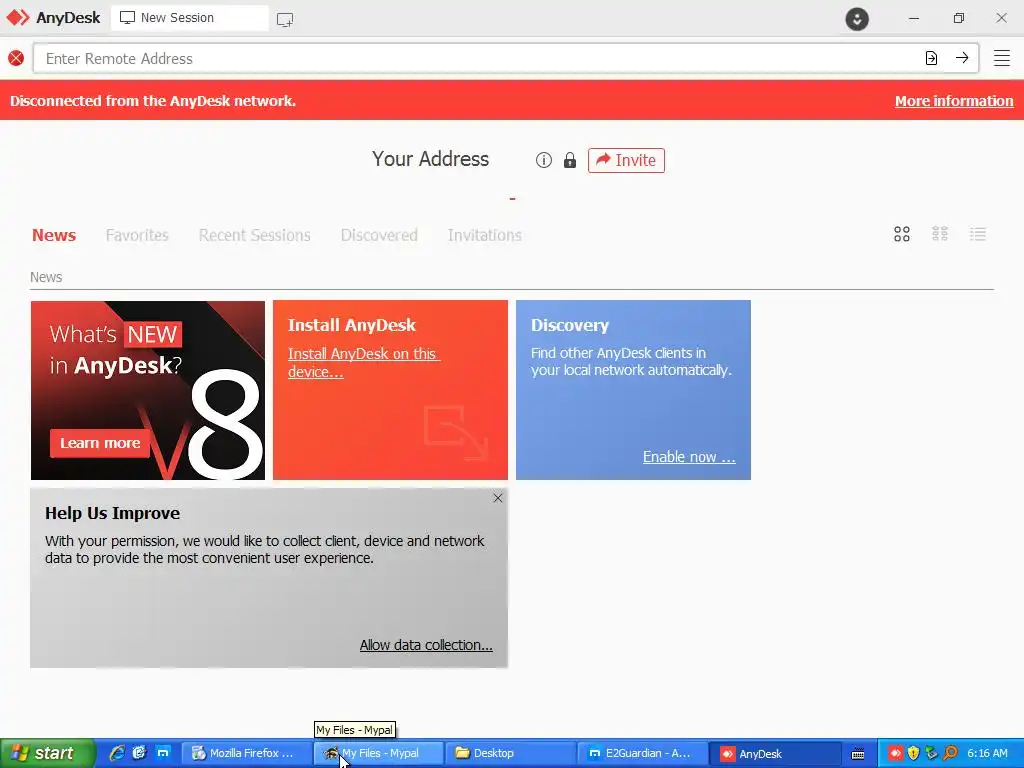Viewport: 1024px width, 768px height.
Task: Click the info icon beside Your Address
Action: click(x=543, y=160)
